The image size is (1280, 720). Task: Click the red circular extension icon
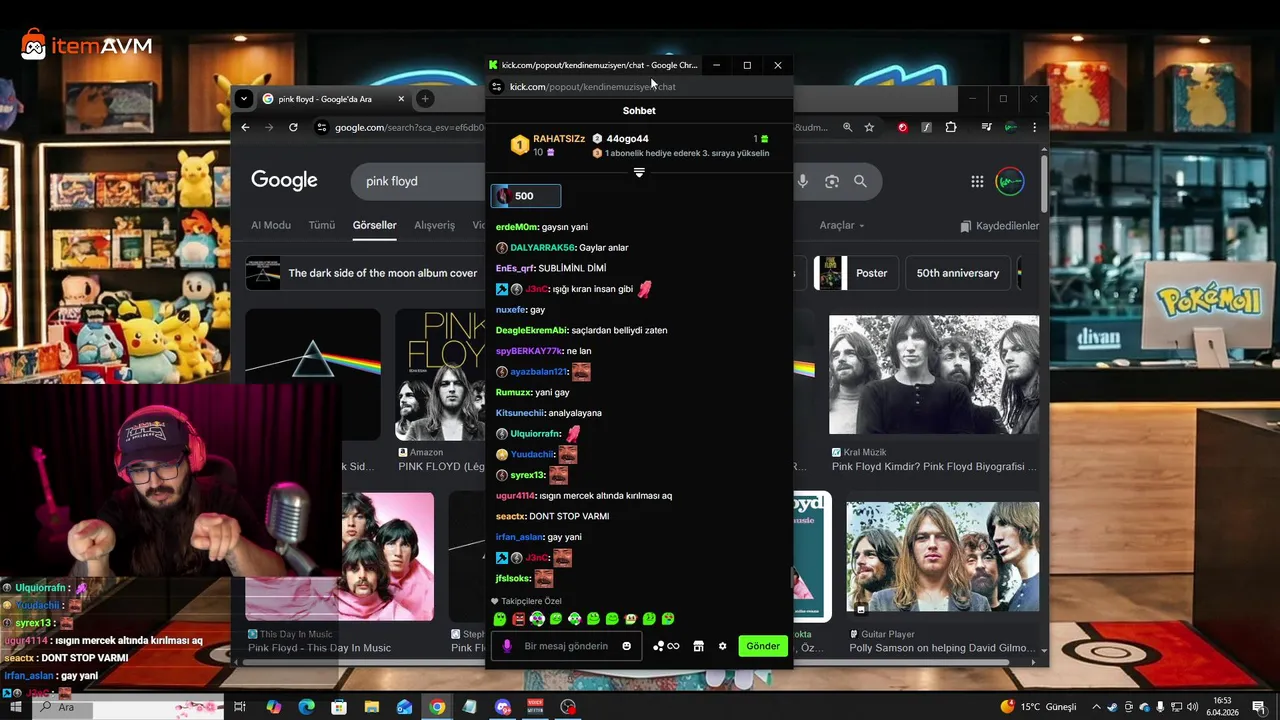click(903, 127)
